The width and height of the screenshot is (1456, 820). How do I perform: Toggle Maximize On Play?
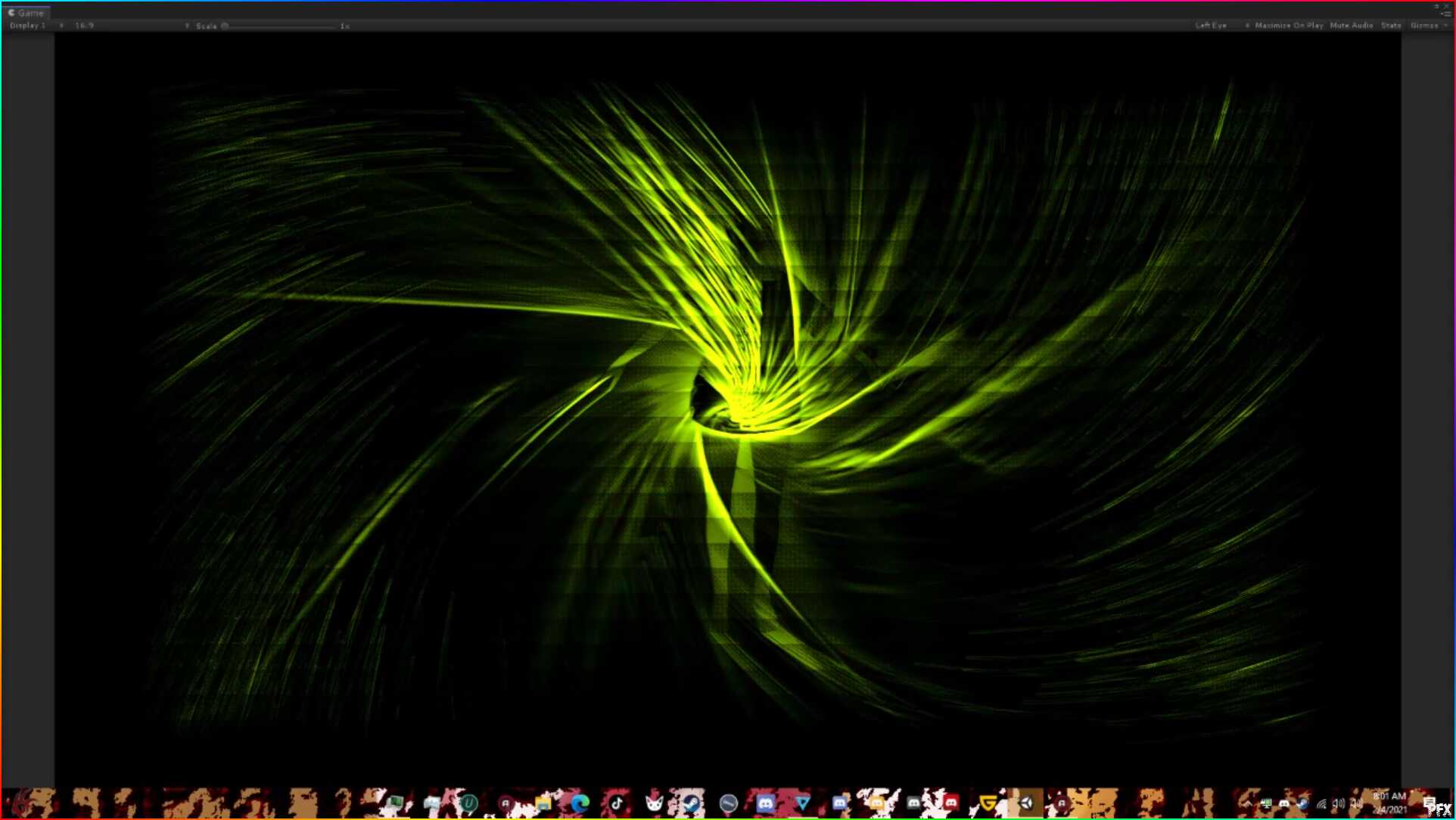click(1289, 26)
